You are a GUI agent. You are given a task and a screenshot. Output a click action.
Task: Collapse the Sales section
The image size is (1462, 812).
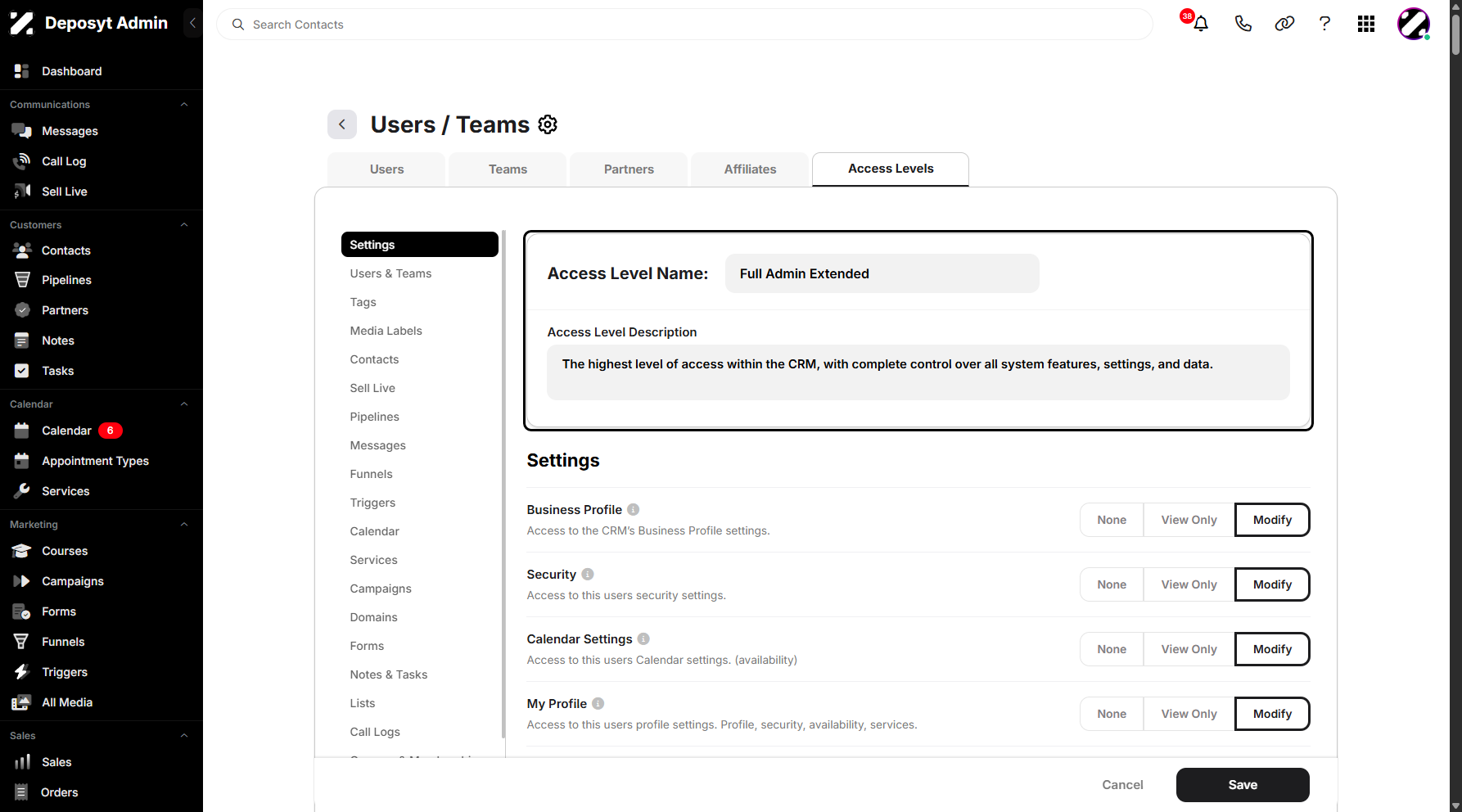pyautogui.click(x=184, y=736)
